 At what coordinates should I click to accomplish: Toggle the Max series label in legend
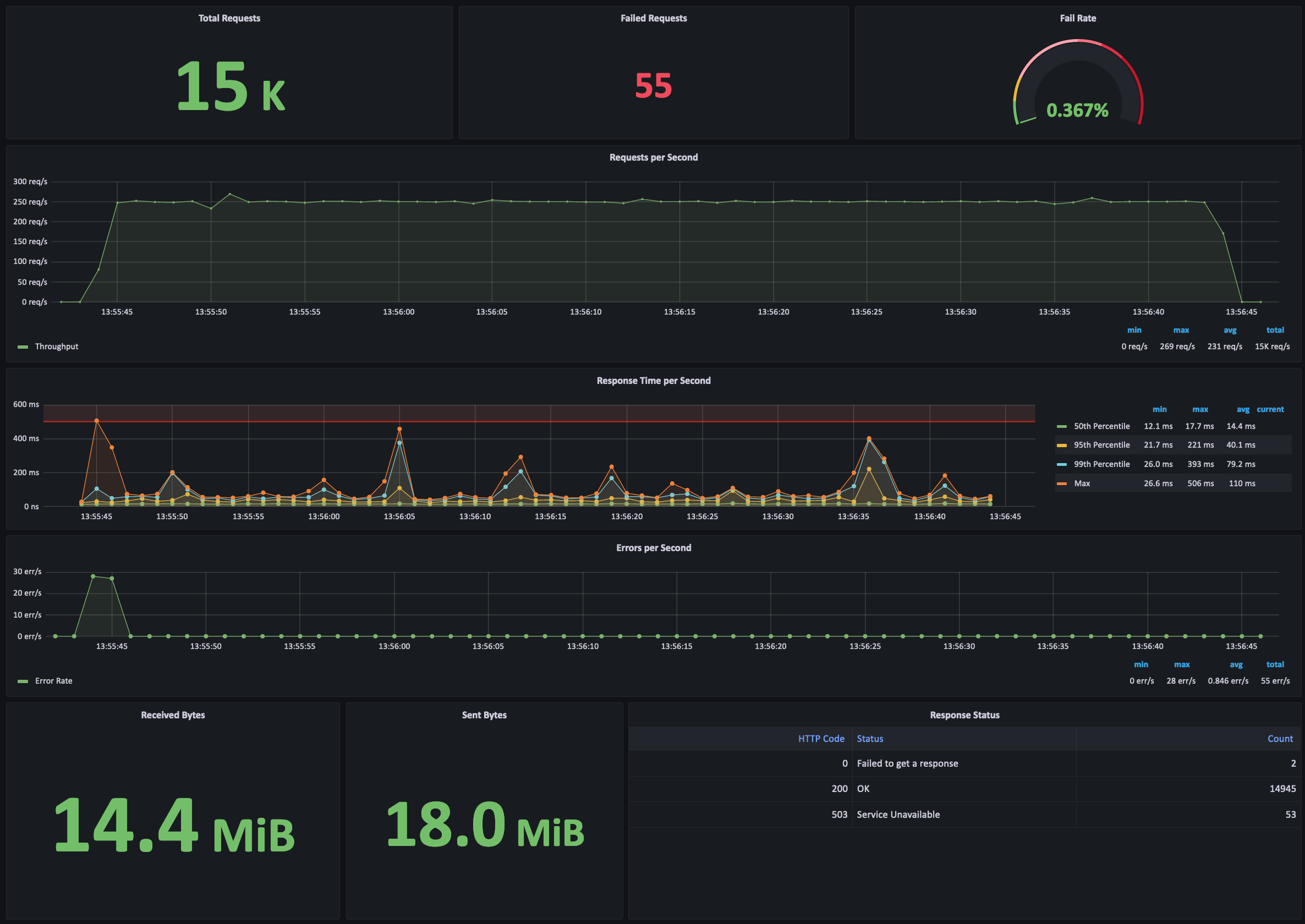1082,483
